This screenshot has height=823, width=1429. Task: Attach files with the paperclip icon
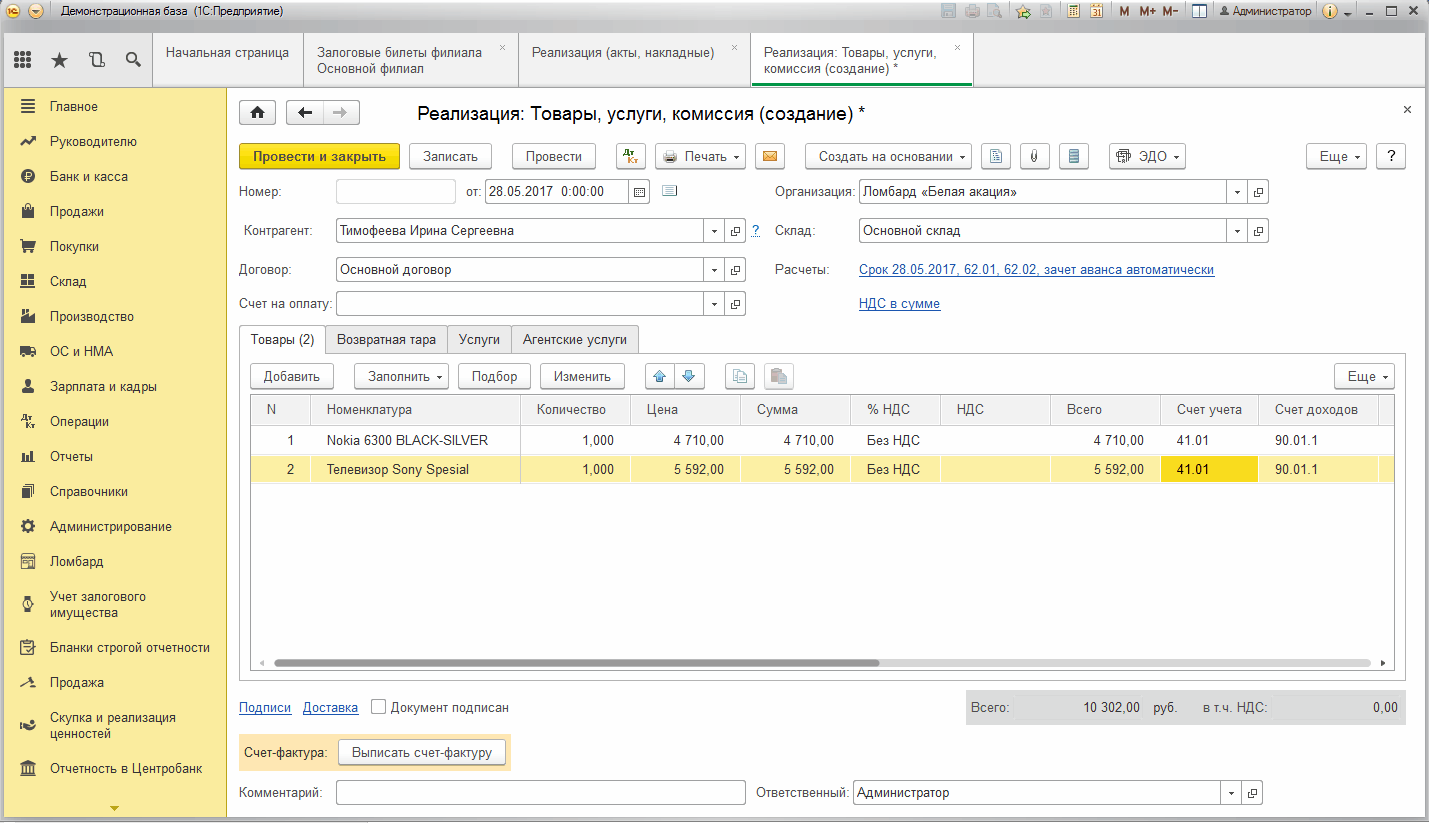(x=1034, y=156)
